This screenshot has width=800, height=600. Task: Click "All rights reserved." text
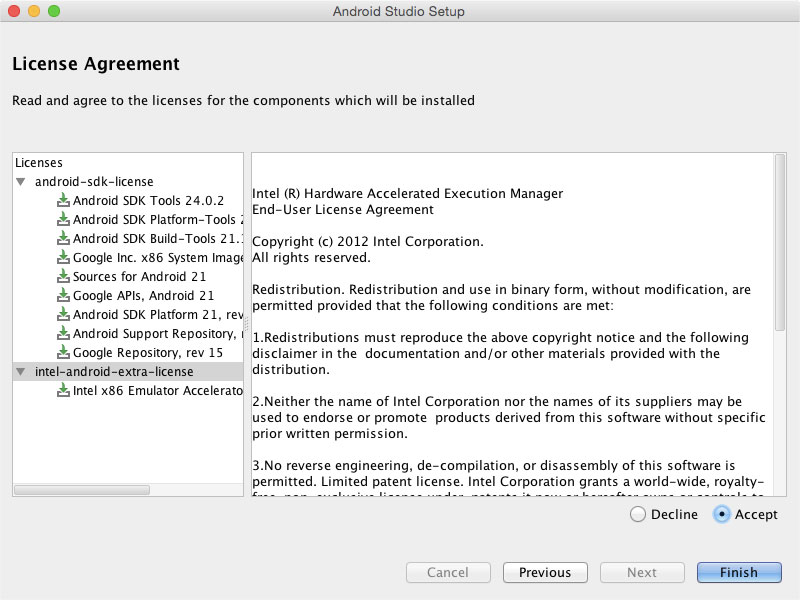311,258
